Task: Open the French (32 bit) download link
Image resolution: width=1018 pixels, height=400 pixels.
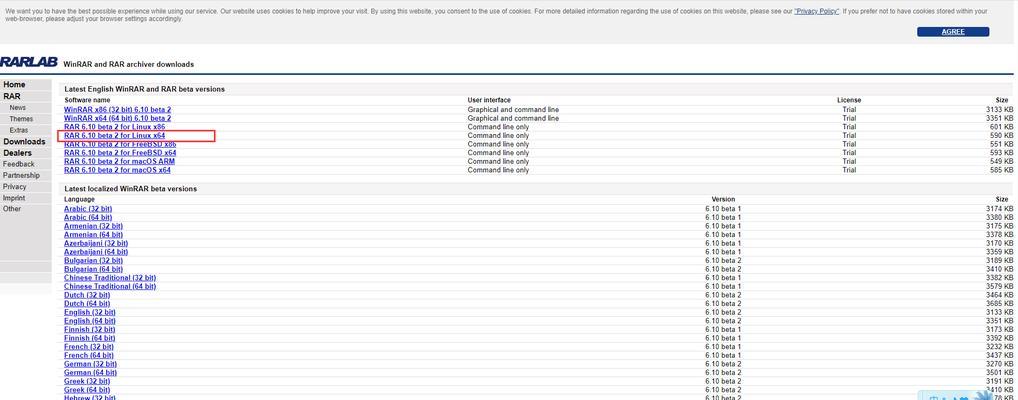Action: (x=88, y=347)
